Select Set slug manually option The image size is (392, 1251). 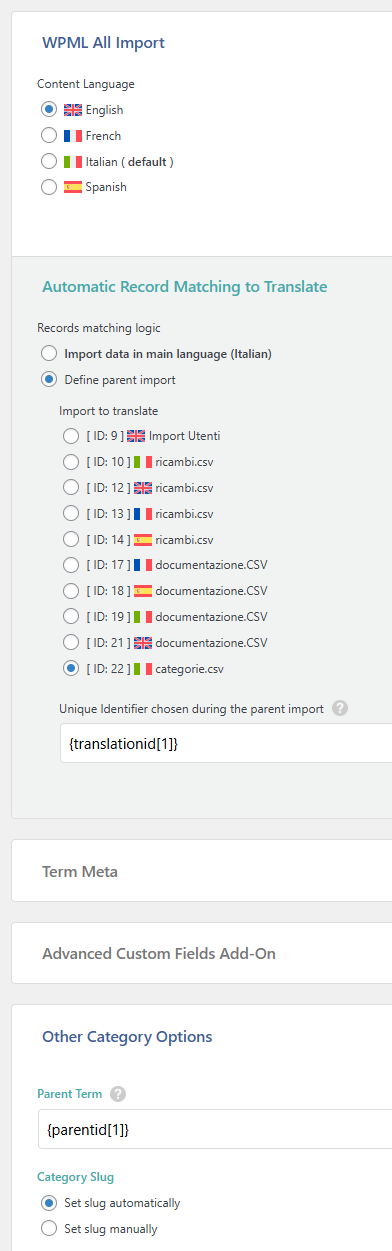click(49, 1229)
